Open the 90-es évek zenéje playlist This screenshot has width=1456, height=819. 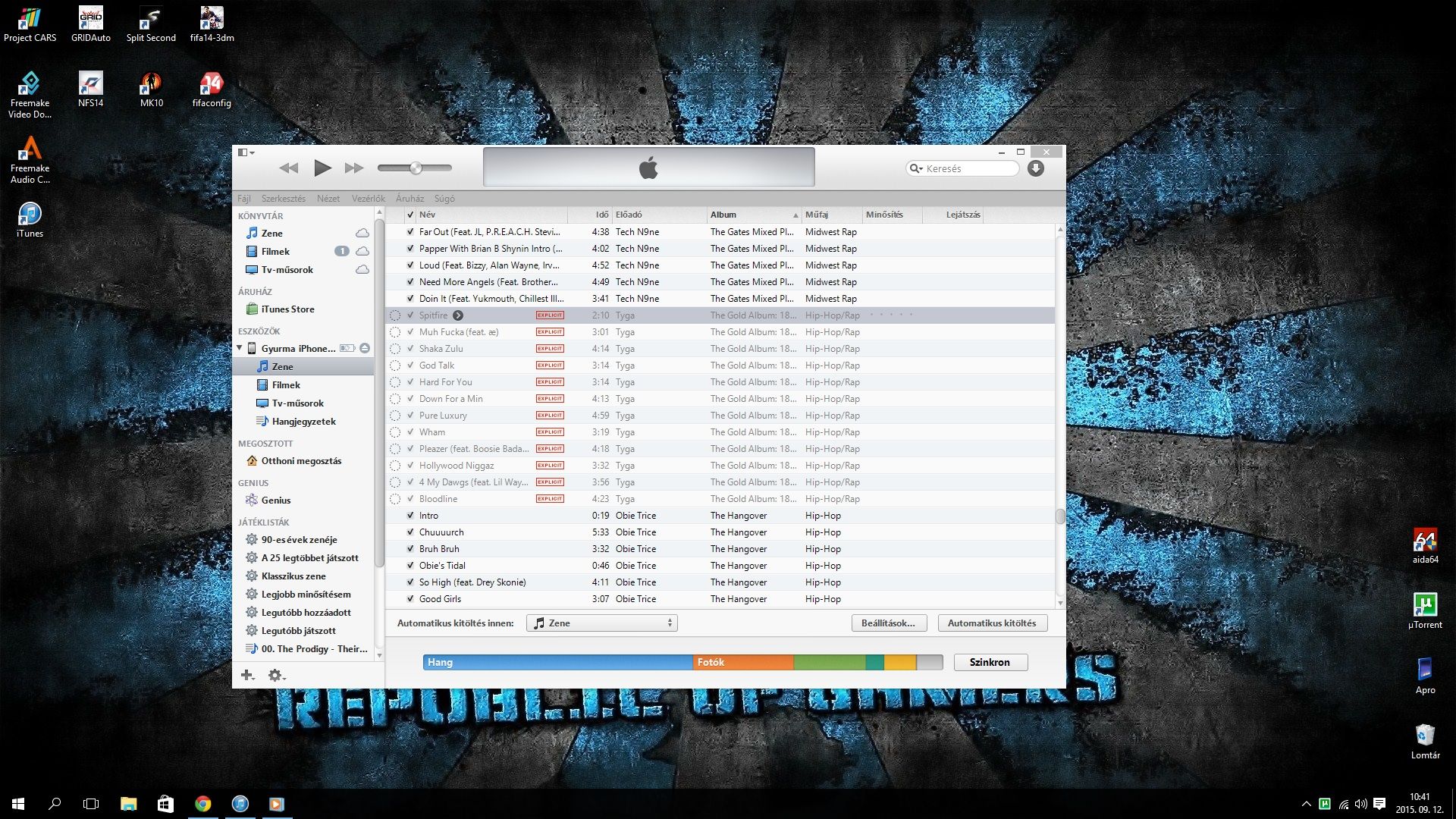coord(299,539)
